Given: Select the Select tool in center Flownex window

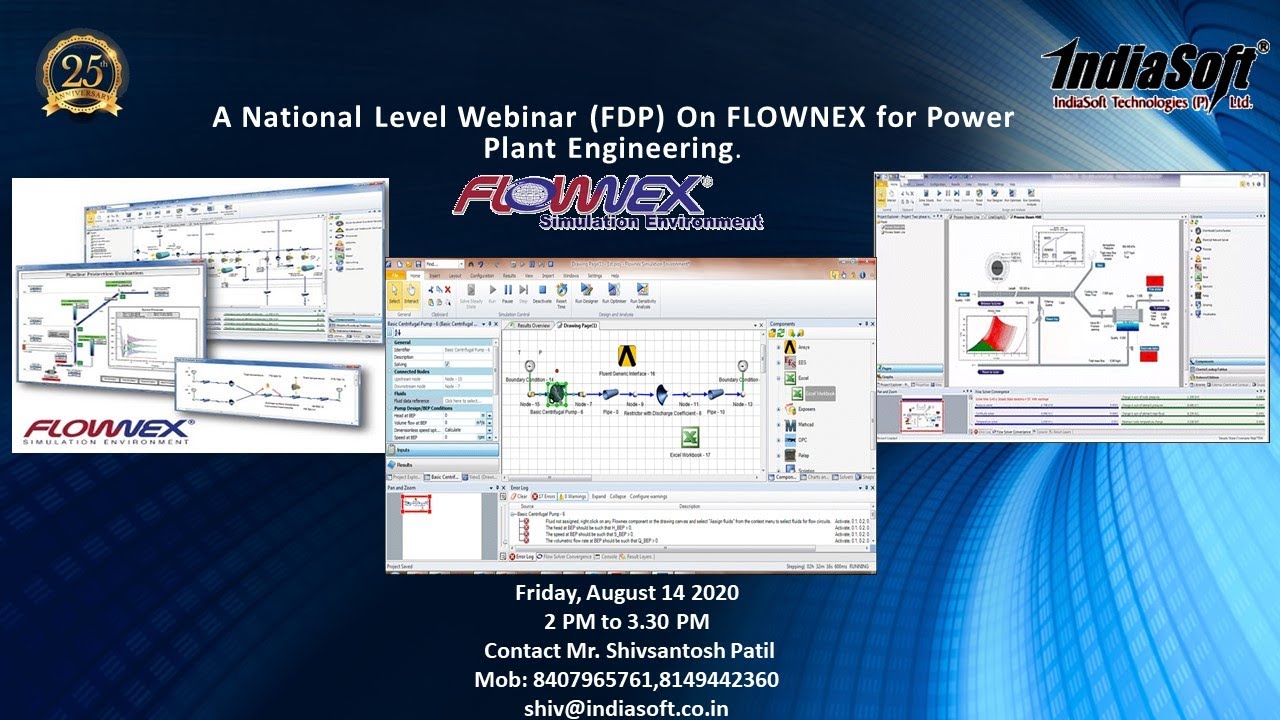Looking at the screenshot, I should click(394, 294).
